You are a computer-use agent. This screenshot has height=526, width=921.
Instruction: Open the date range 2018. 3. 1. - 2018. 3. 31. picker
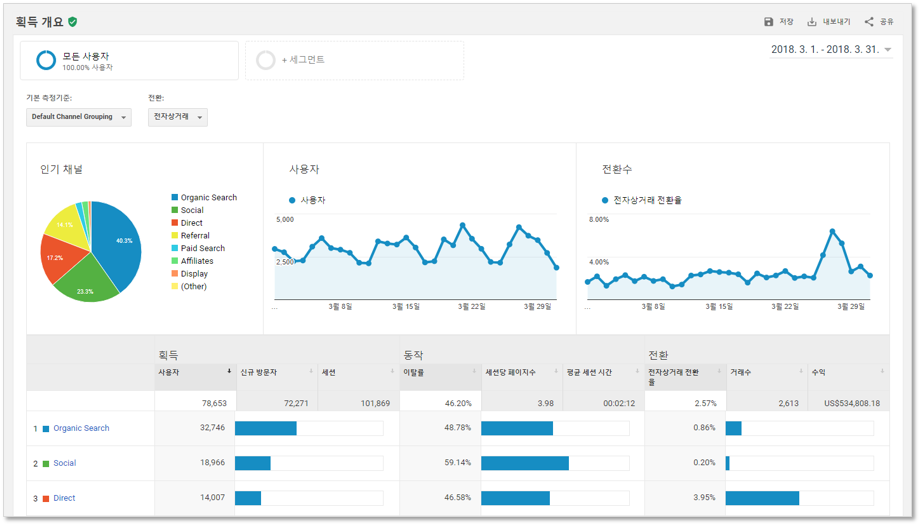click(831, 50)
